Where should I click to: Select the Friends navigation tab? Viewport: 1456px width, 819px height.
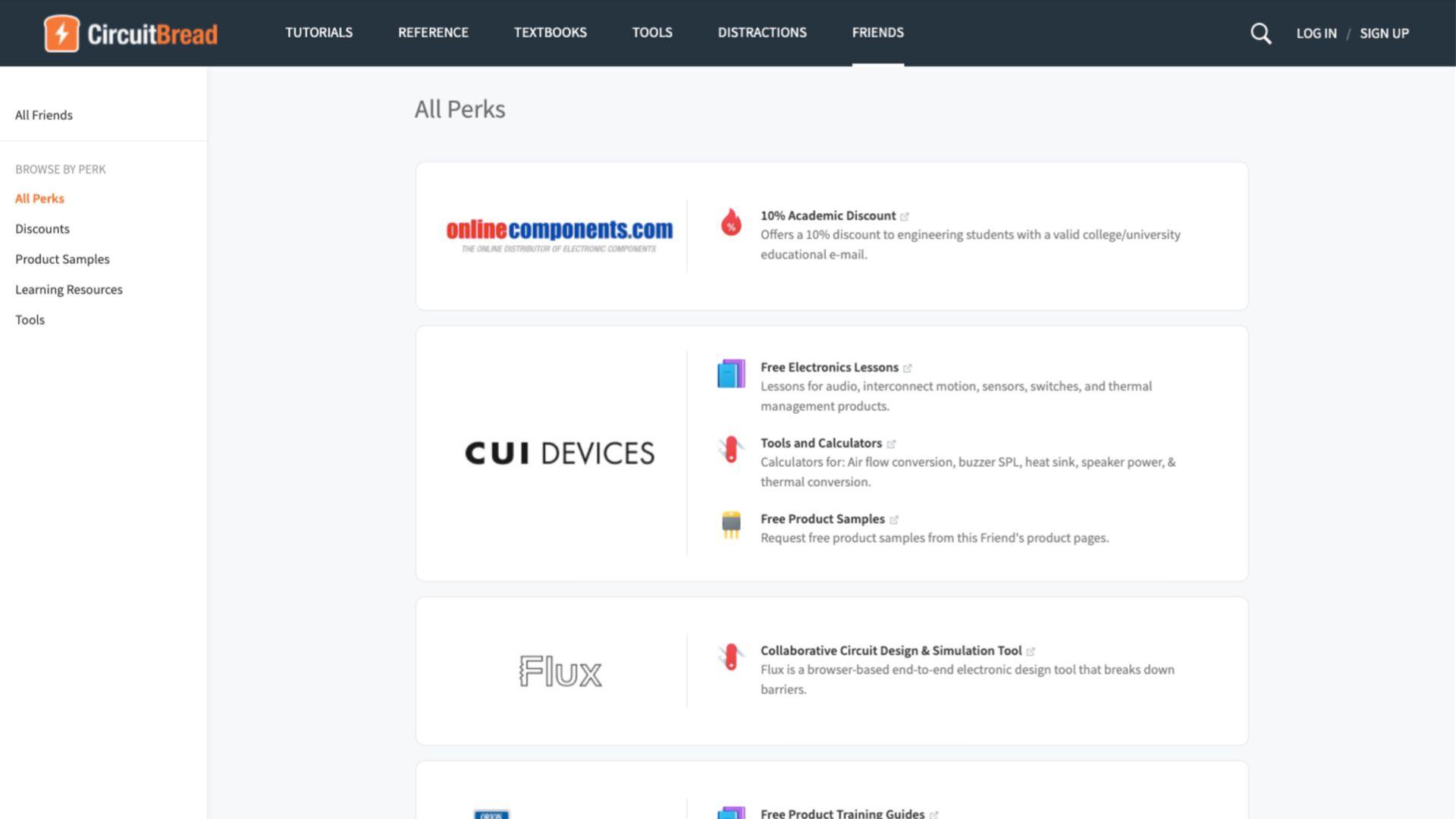[877, 33]
